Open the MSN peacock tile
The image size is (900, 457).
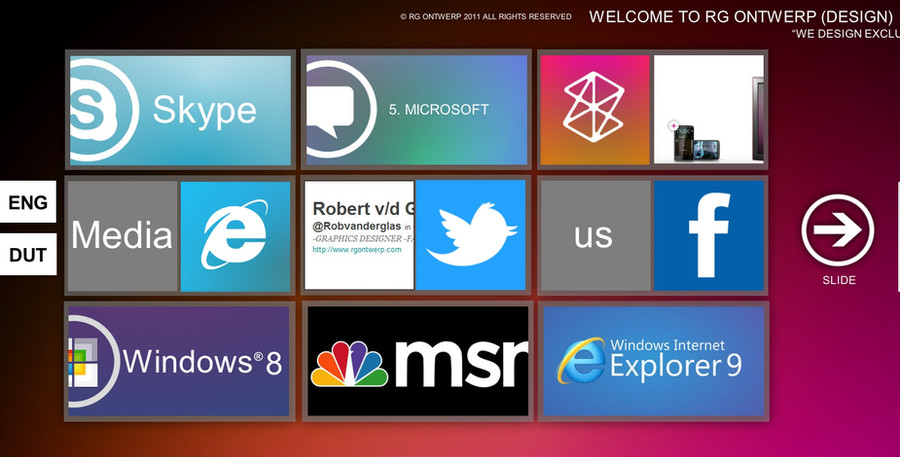[418, 361]
